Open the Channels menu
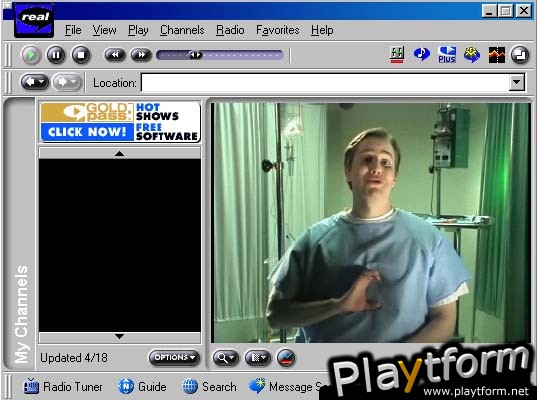 182,30
